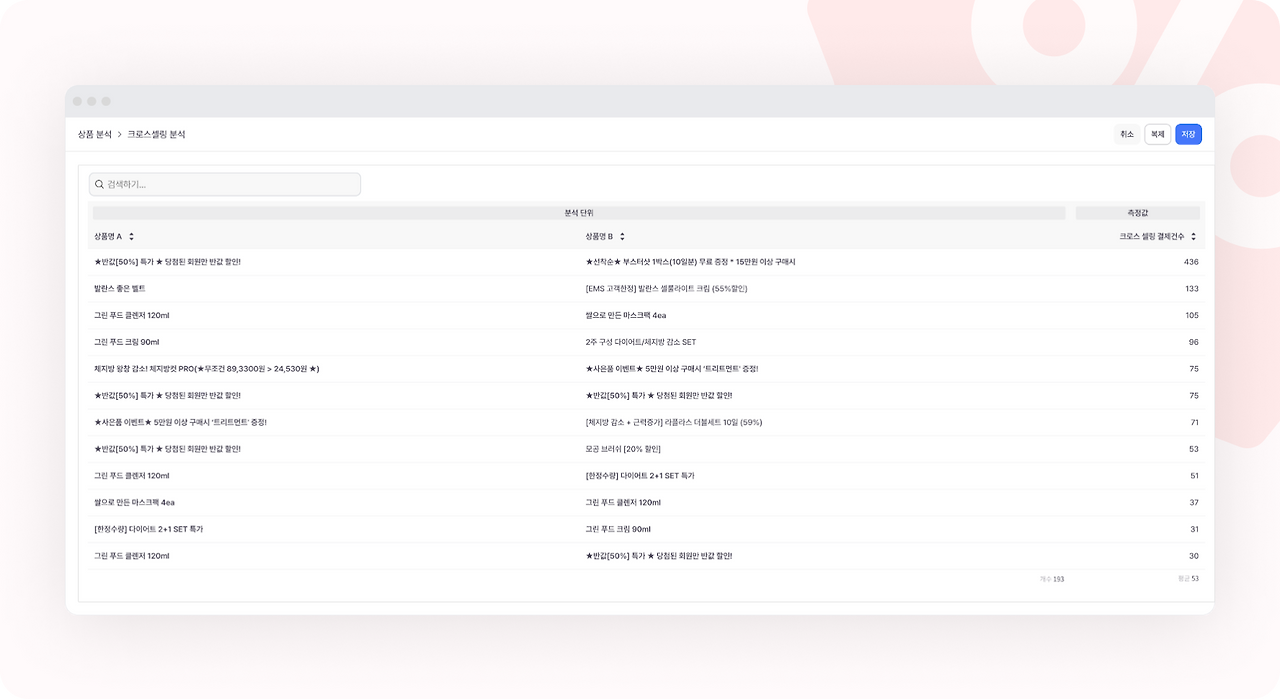
Task: Select 쌀로 만든 마스크팩 4ea in the 37 row
Action: [134, 502]
